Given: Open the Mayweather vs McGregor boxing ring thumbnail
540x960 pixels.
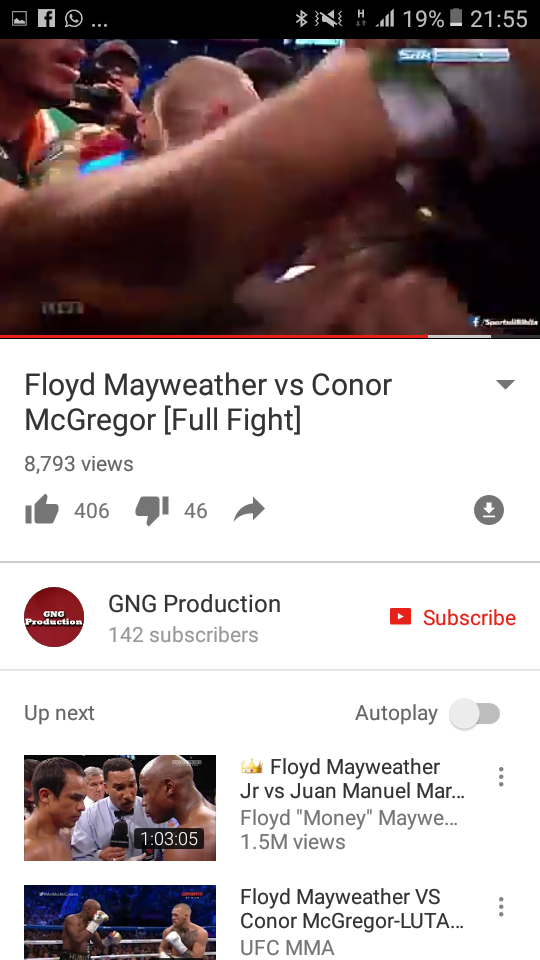Looking at the screenshot, I should click(120, 922).
